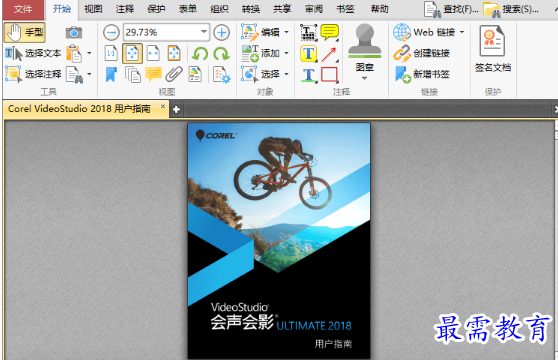Rotate page clockwise
This screenshot has width=558, height=360.
tap(221, 54)
